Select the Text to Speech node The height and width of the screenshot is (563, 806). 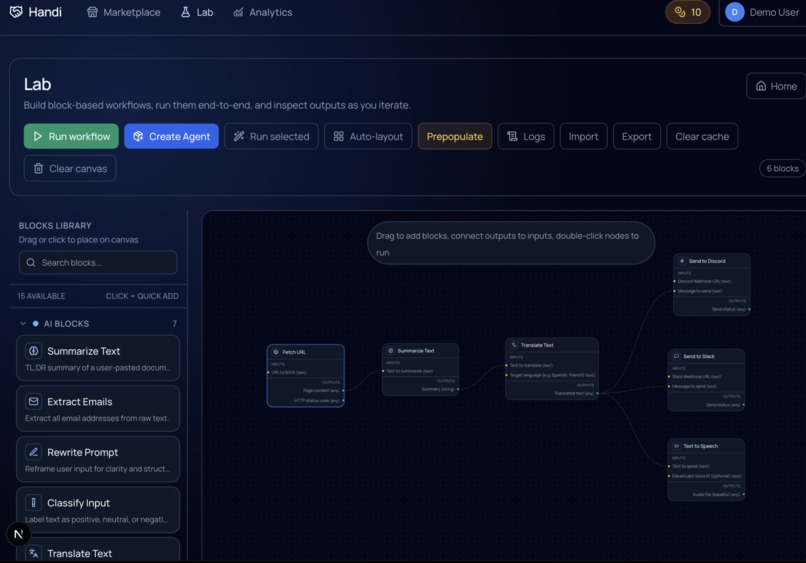click(706, 469)
